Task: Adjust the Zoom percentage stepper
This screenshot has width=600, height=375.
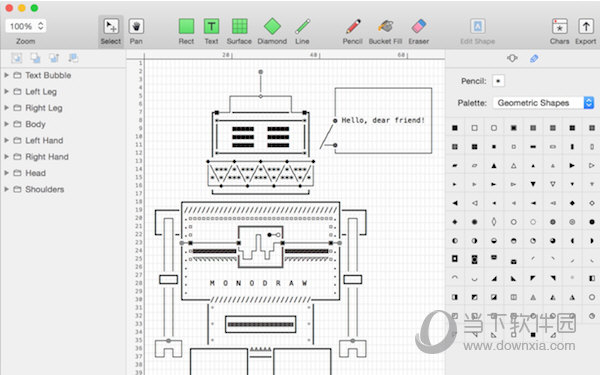Action: tap(41, 26)
